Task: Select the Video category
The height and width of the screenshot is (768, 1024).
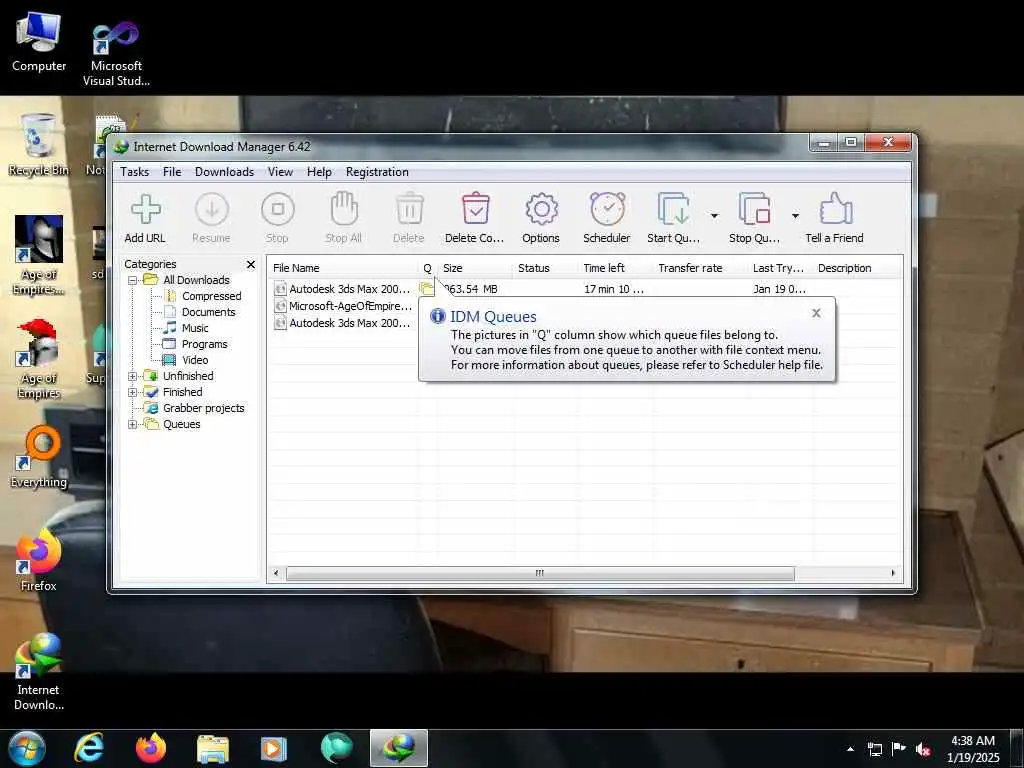Action: click(195, 360)
